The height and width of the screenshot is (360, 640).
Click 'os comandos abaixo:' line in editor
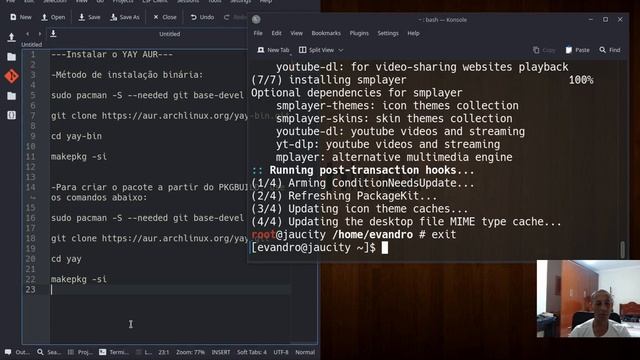coord(99,198)
